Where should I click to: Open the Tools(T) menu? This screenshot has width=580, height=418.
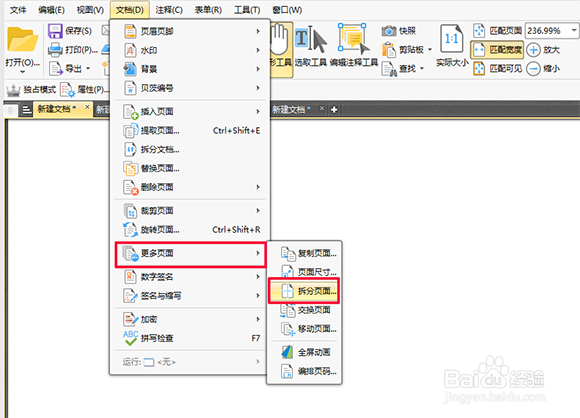247,10
